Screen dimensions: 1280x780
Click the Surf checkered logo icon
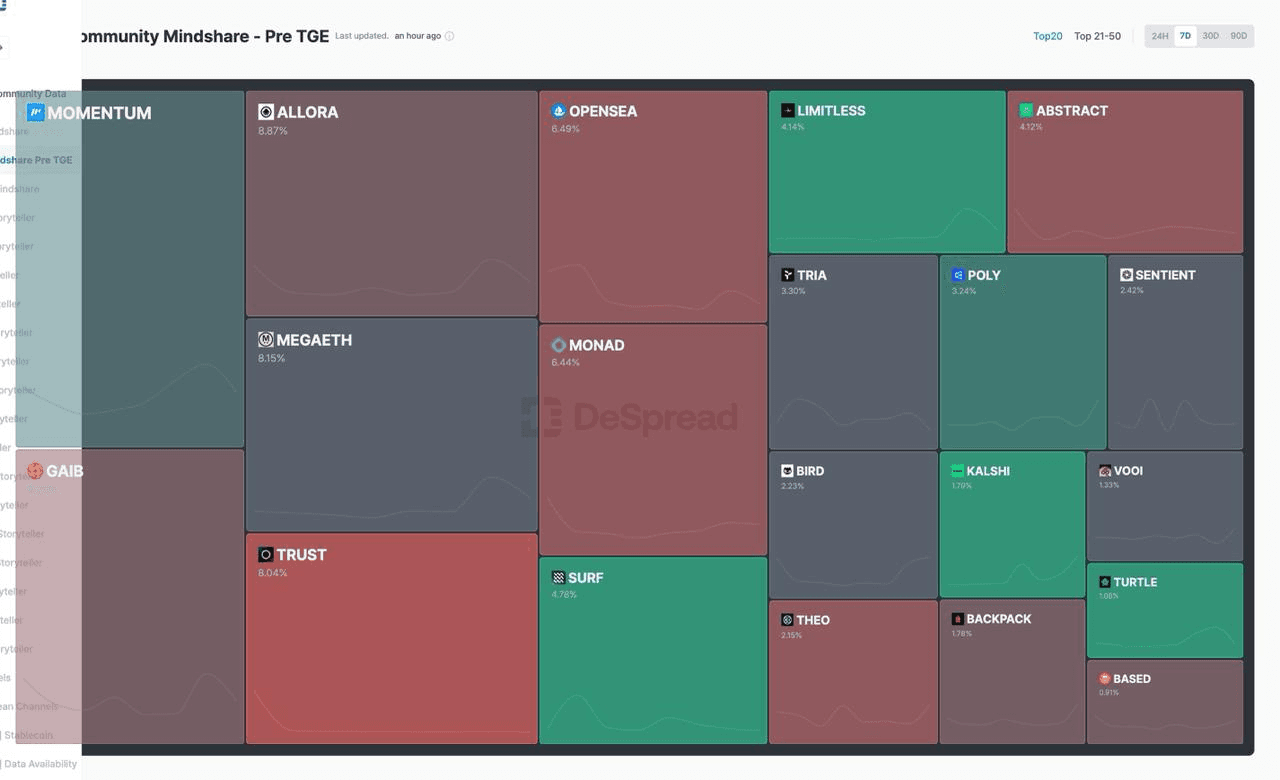(558, 578)
